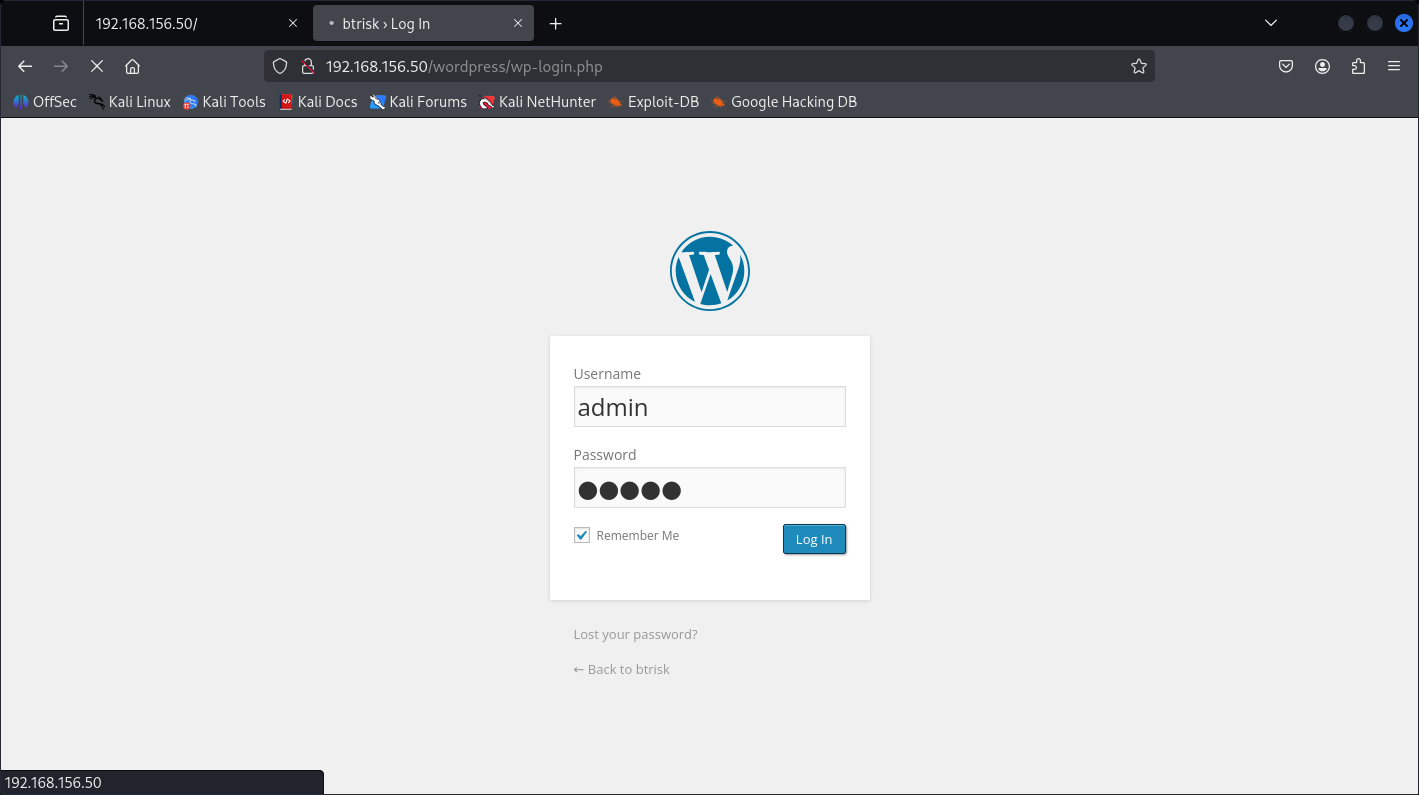Open Kali Forums bookmark
The width and height of the screenshot is (1419, 795).
click(418, 102)
